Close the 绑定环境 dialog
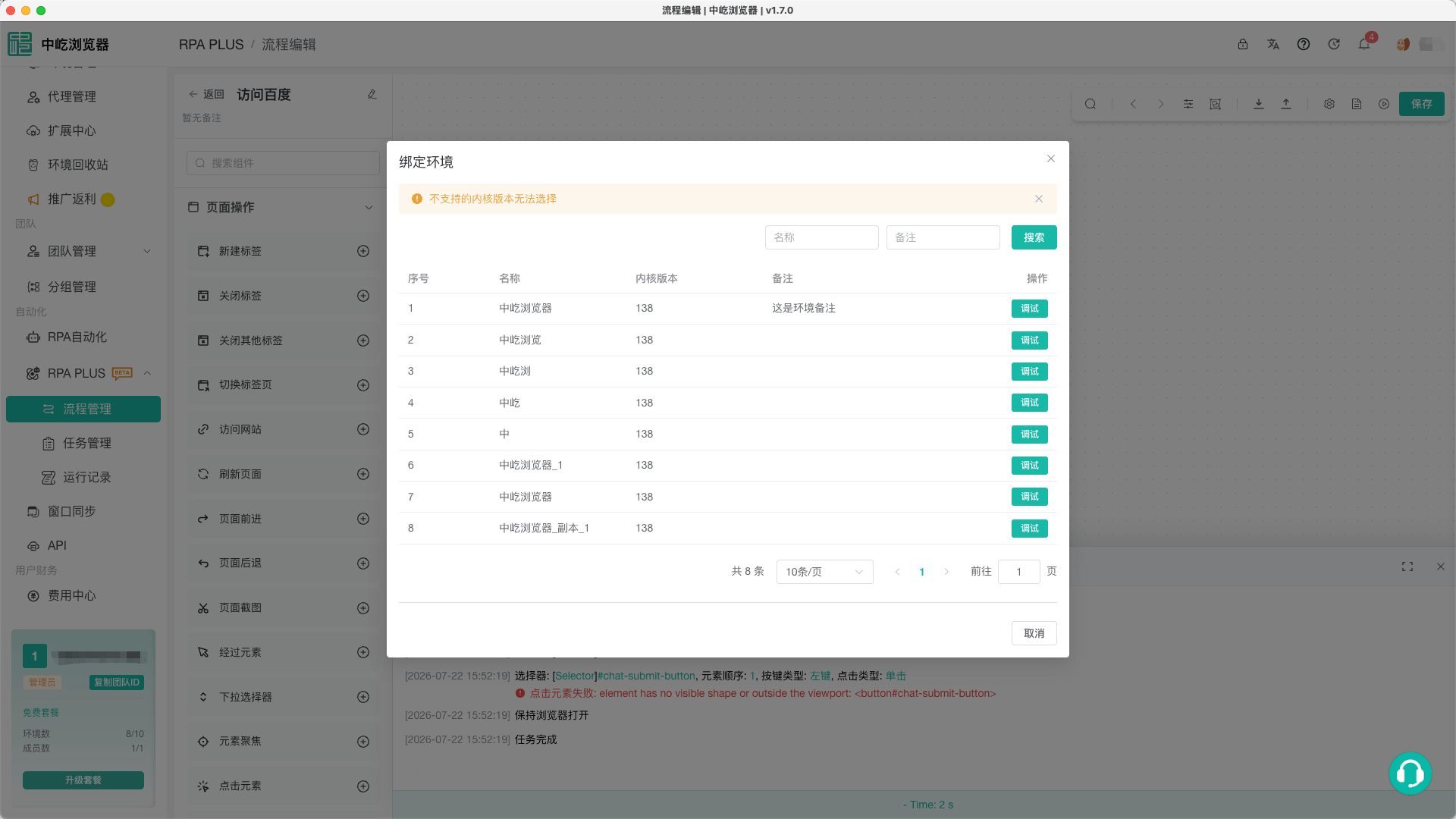Image resolution: width=1456 pixels, height=819 pixels. point(1051,158)
